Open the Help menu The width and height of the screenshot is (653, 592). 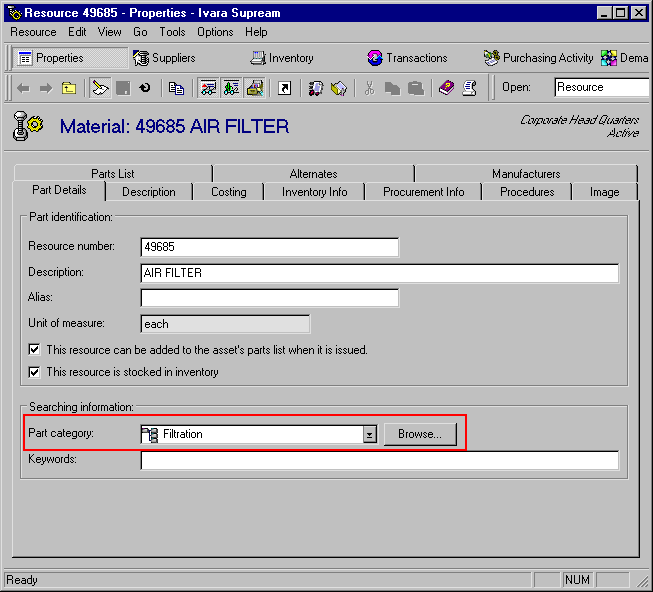coord(256,32)
